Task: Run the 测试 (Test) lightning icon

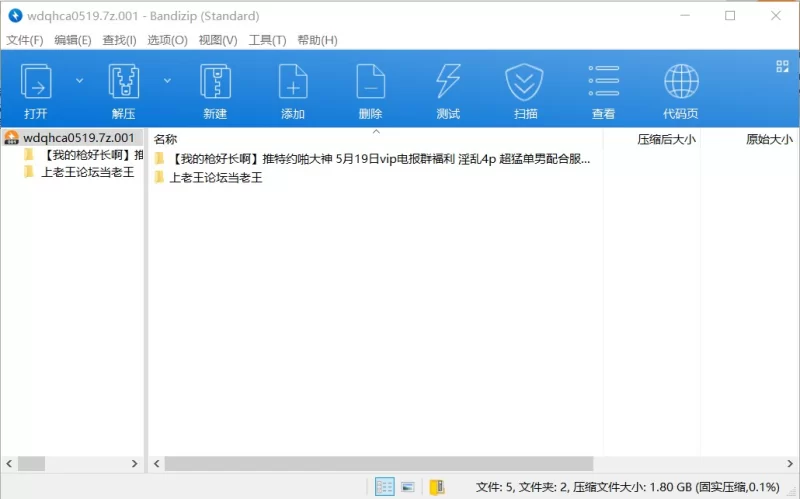Action: coord(448,82)
